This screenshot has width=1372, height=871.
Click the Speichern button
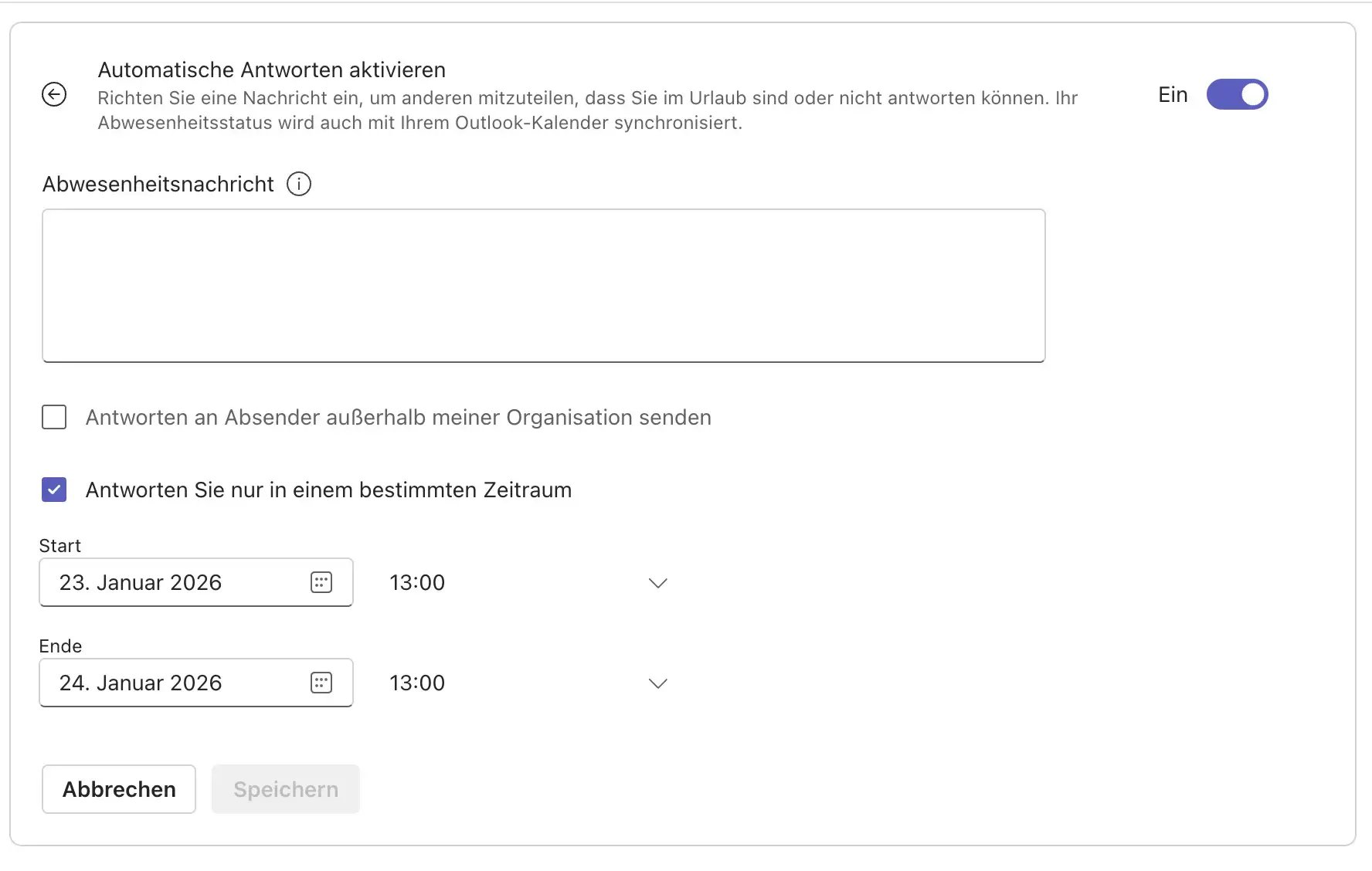(285, 789)
